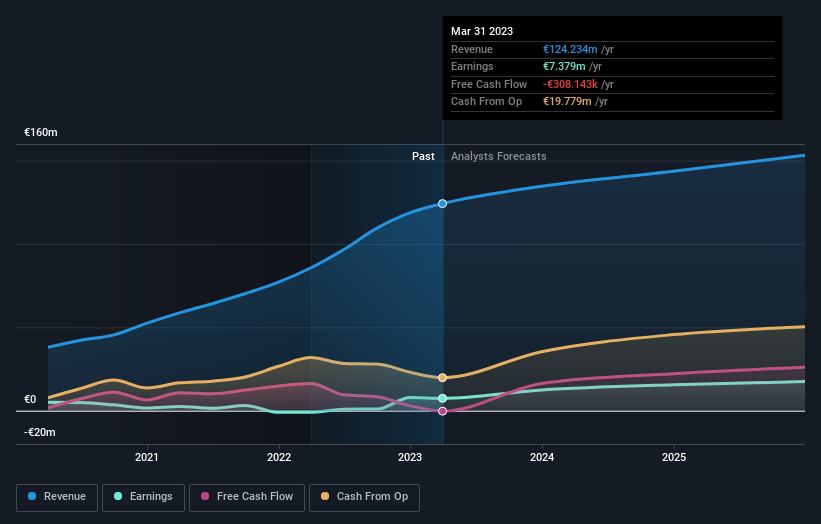This screenshot has width=821, height=524.
Task: Click the orange Cash From Op legend dot
Action: click(325, 496)
